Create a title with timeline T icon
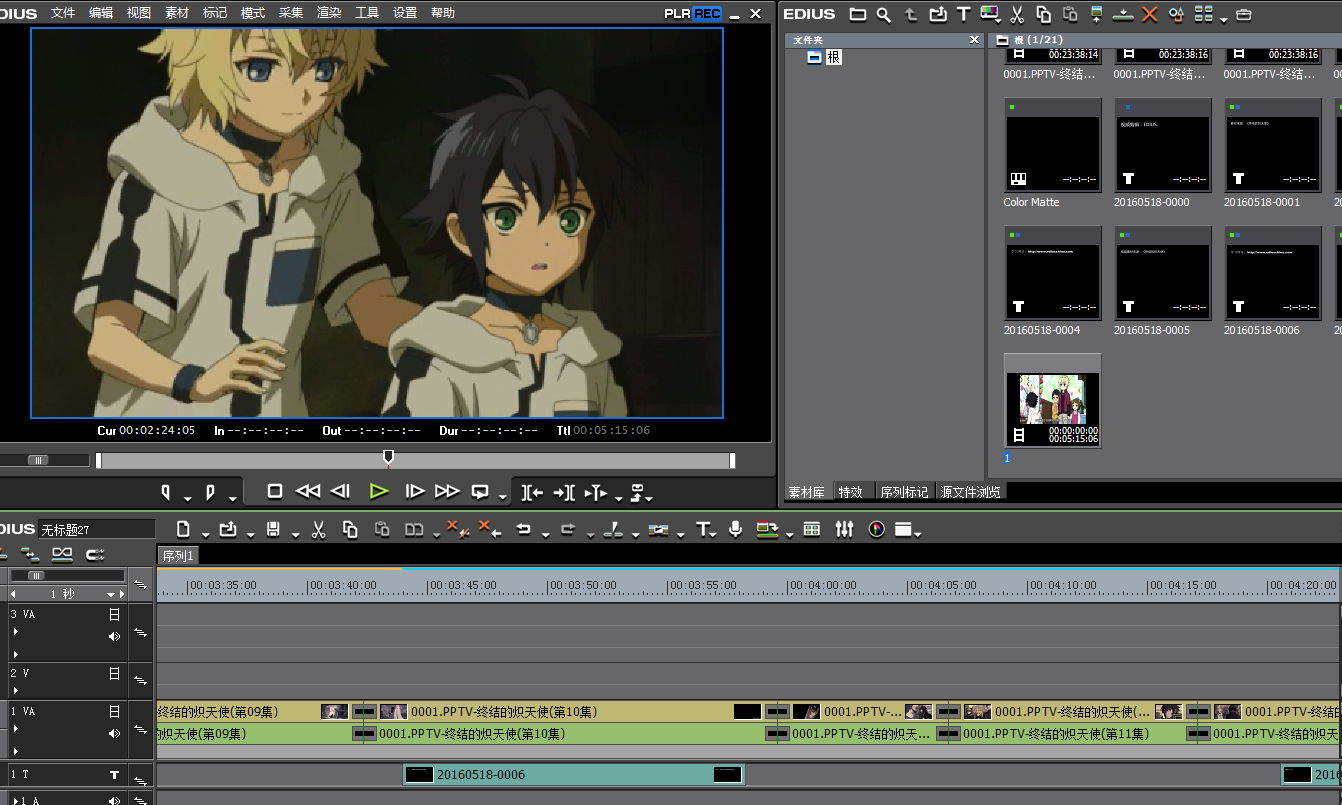This screenshot has width=1342, height=805. coord(703,529)
